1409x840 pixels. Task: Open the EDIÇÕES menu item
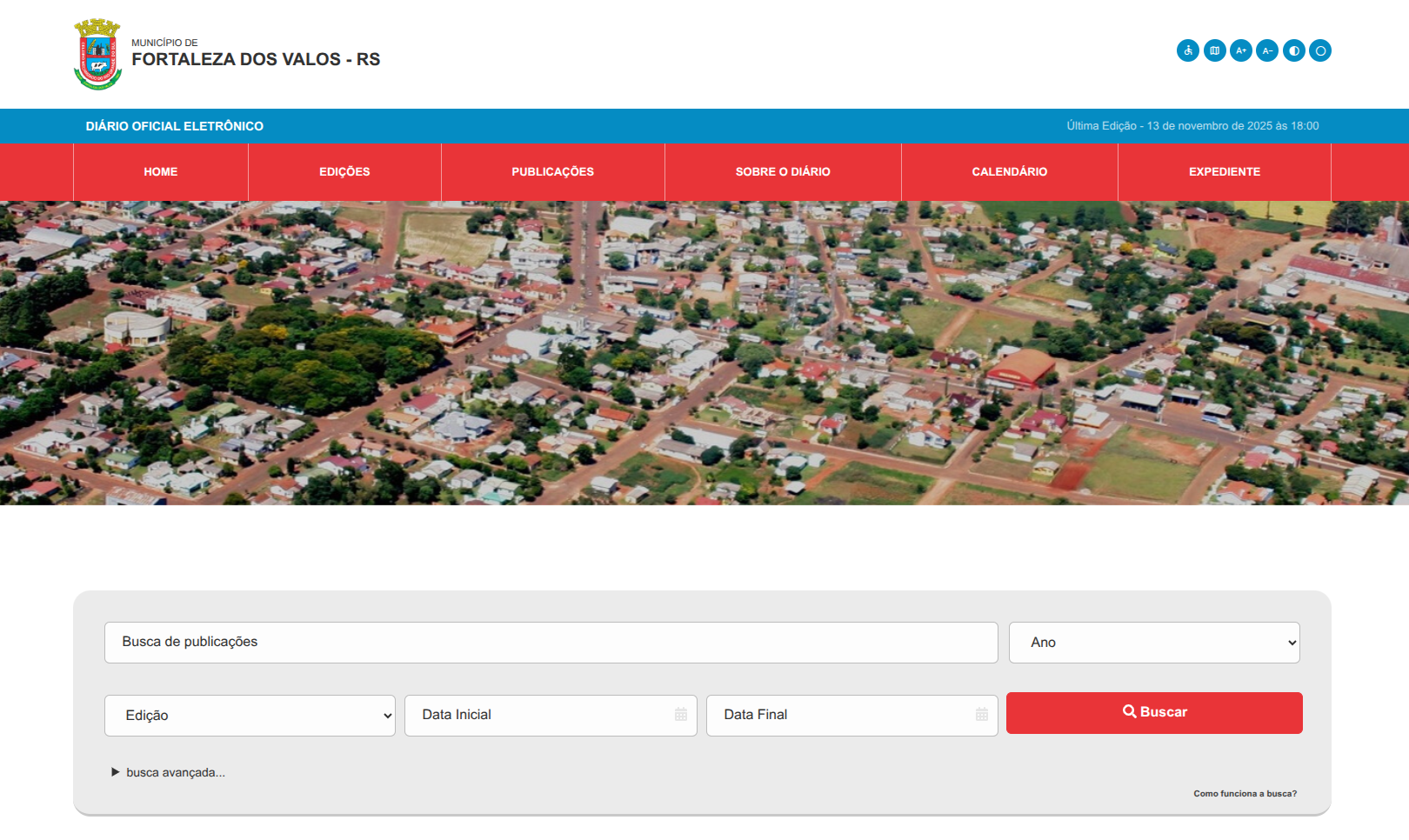(344, 172)
